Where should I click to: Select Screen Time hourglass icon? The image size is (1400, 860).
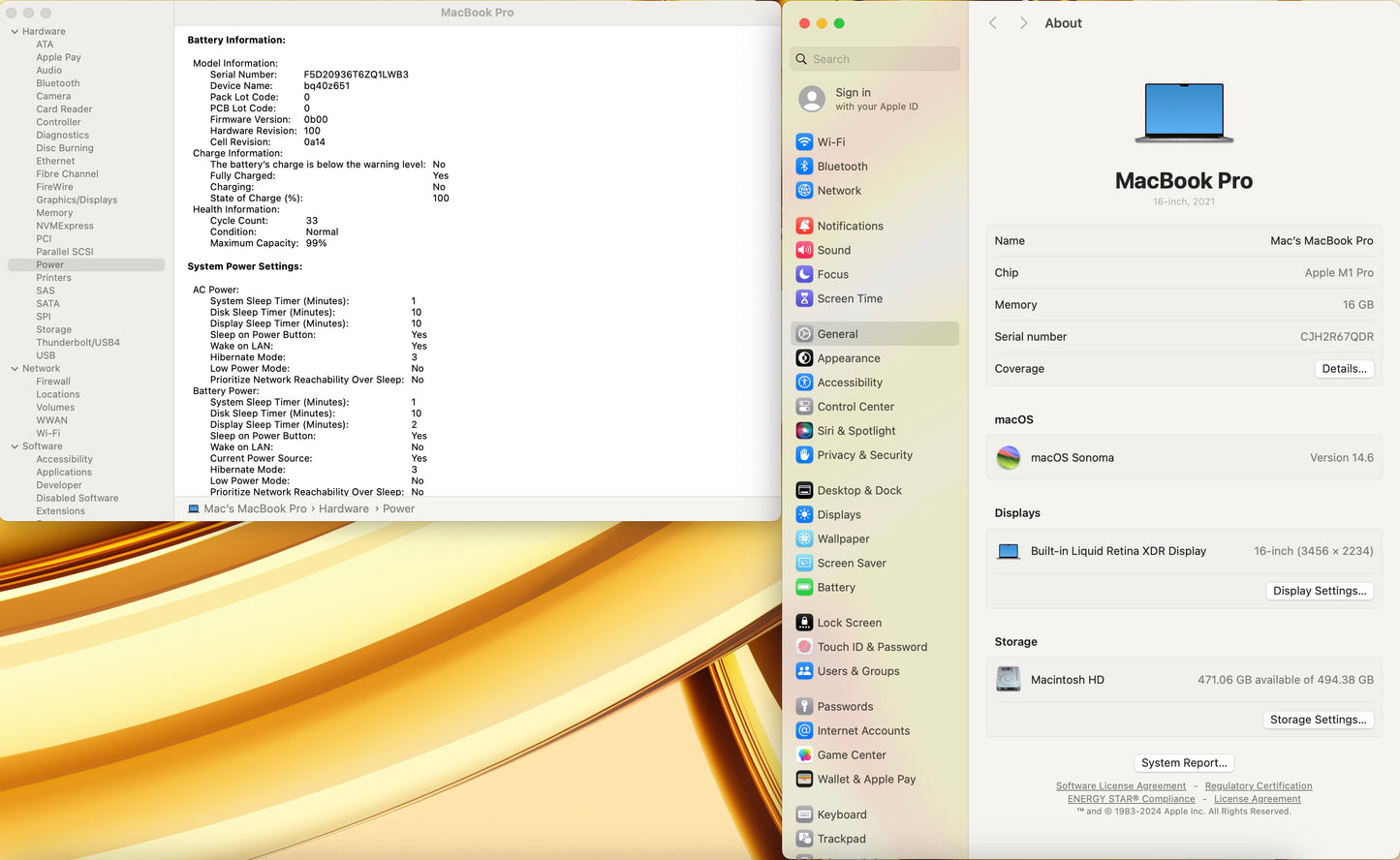(804, 298)
